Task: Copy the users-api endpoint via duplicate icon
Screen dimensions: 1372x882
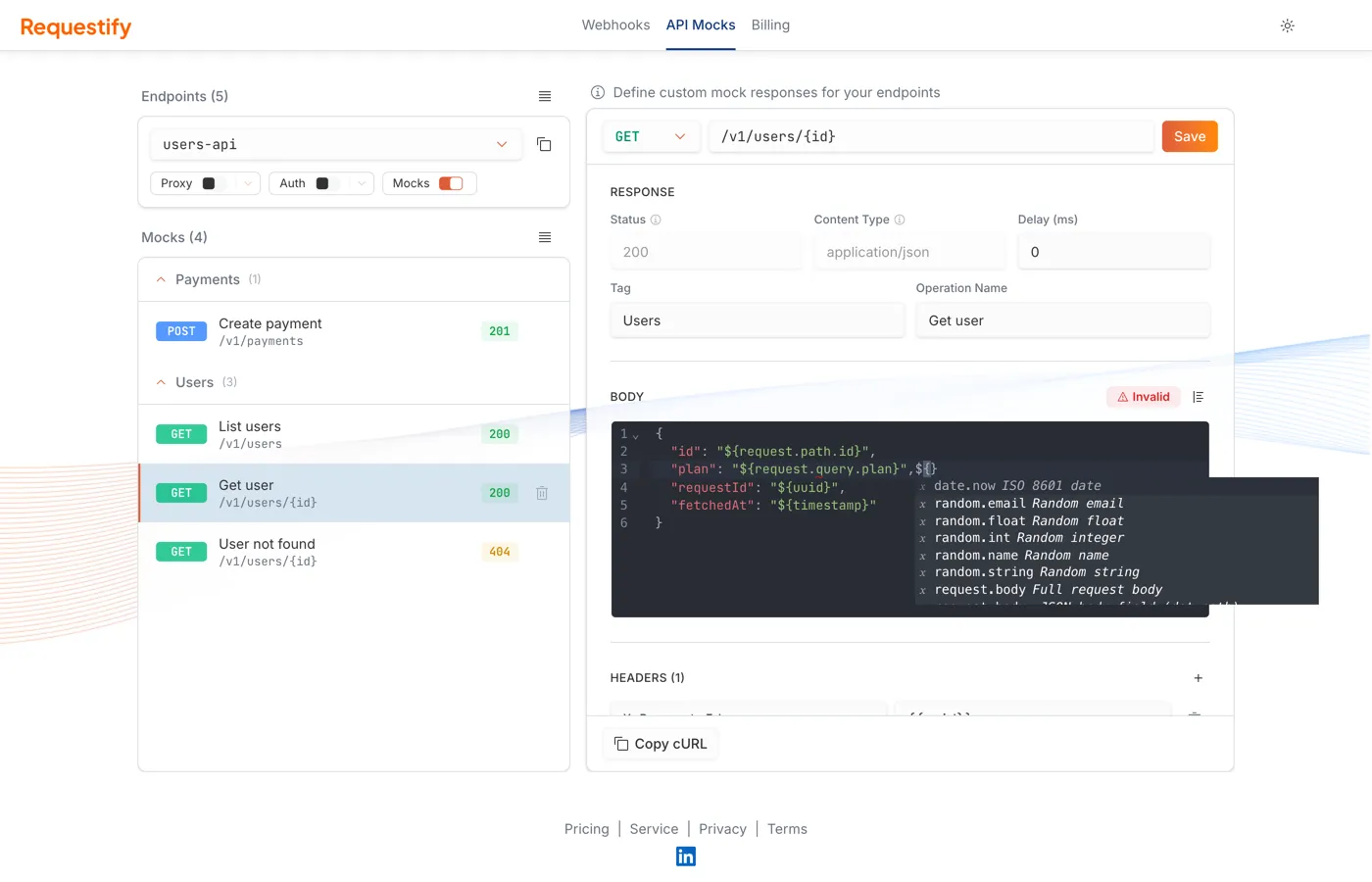Action: click(544, 144)
